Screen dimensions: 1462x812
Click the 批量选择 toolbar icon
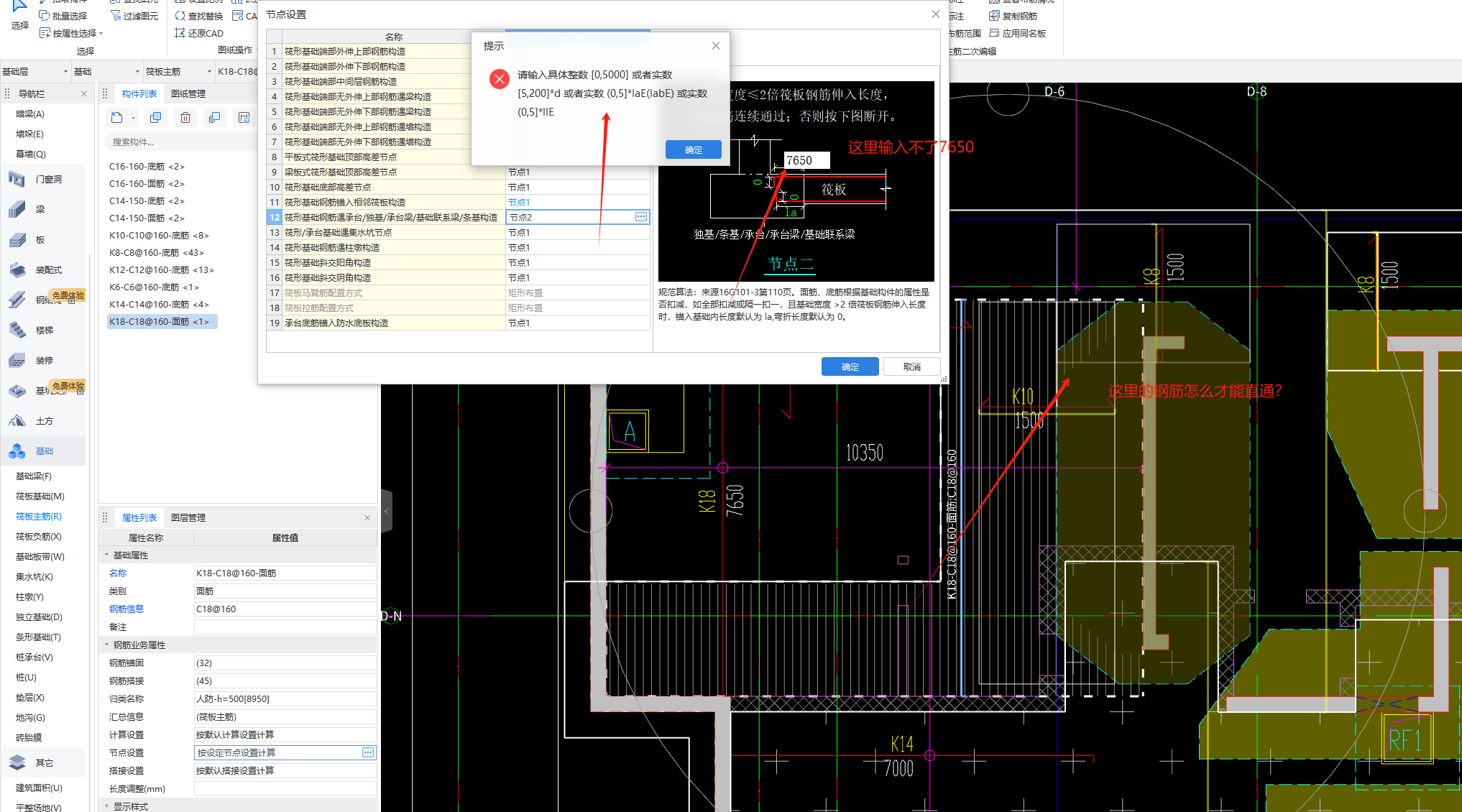tap(45, 16)
